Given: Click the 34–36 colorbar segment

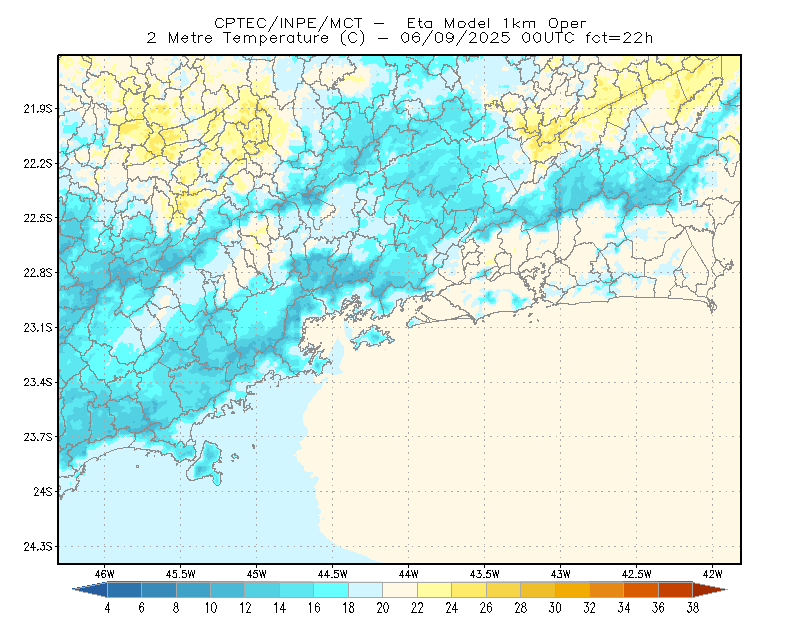Looking at the screenshot, I should coord(641,589).
